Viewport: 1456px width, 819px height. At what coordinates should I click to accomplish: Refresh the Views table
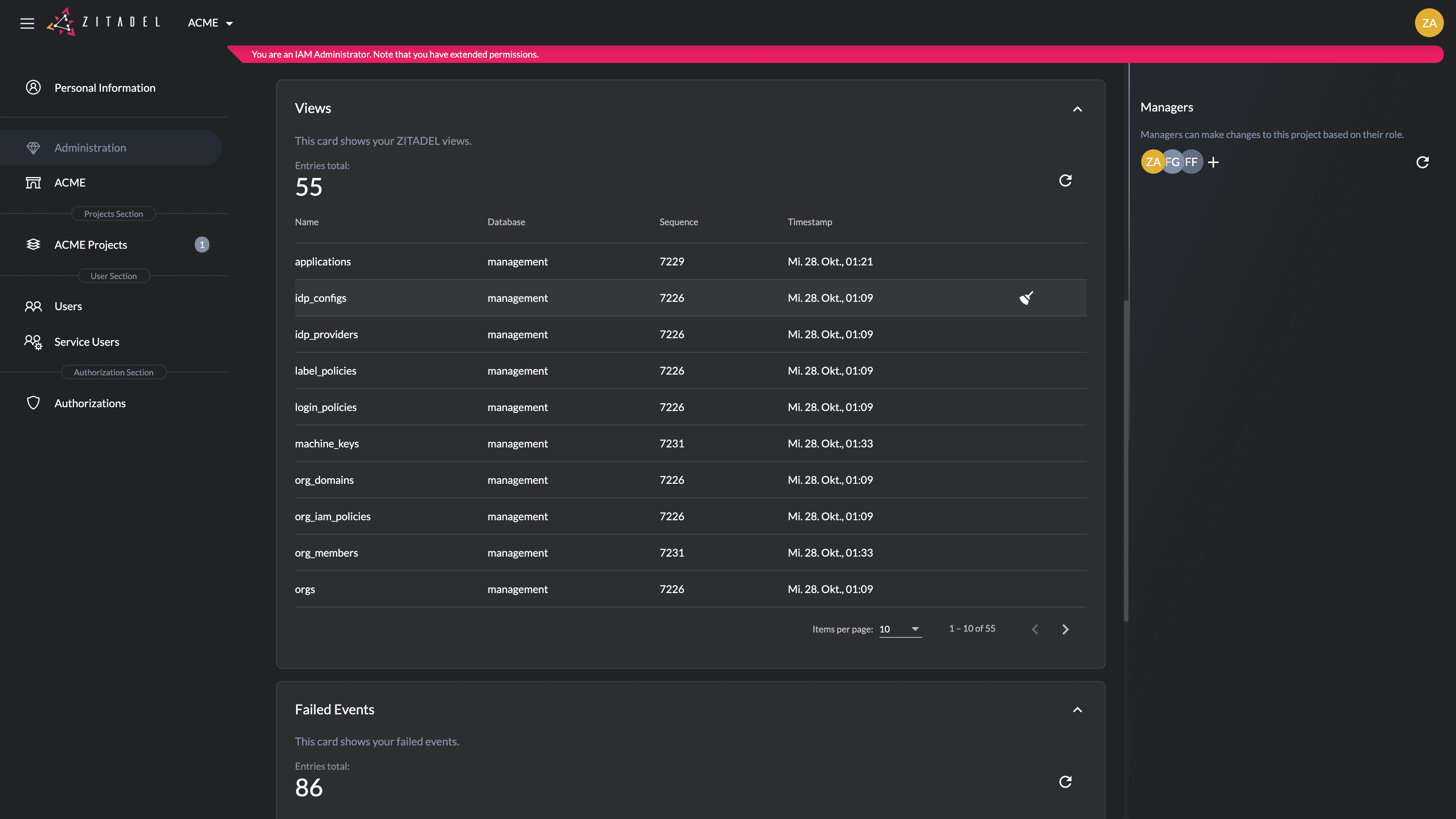coord(1065,181)
